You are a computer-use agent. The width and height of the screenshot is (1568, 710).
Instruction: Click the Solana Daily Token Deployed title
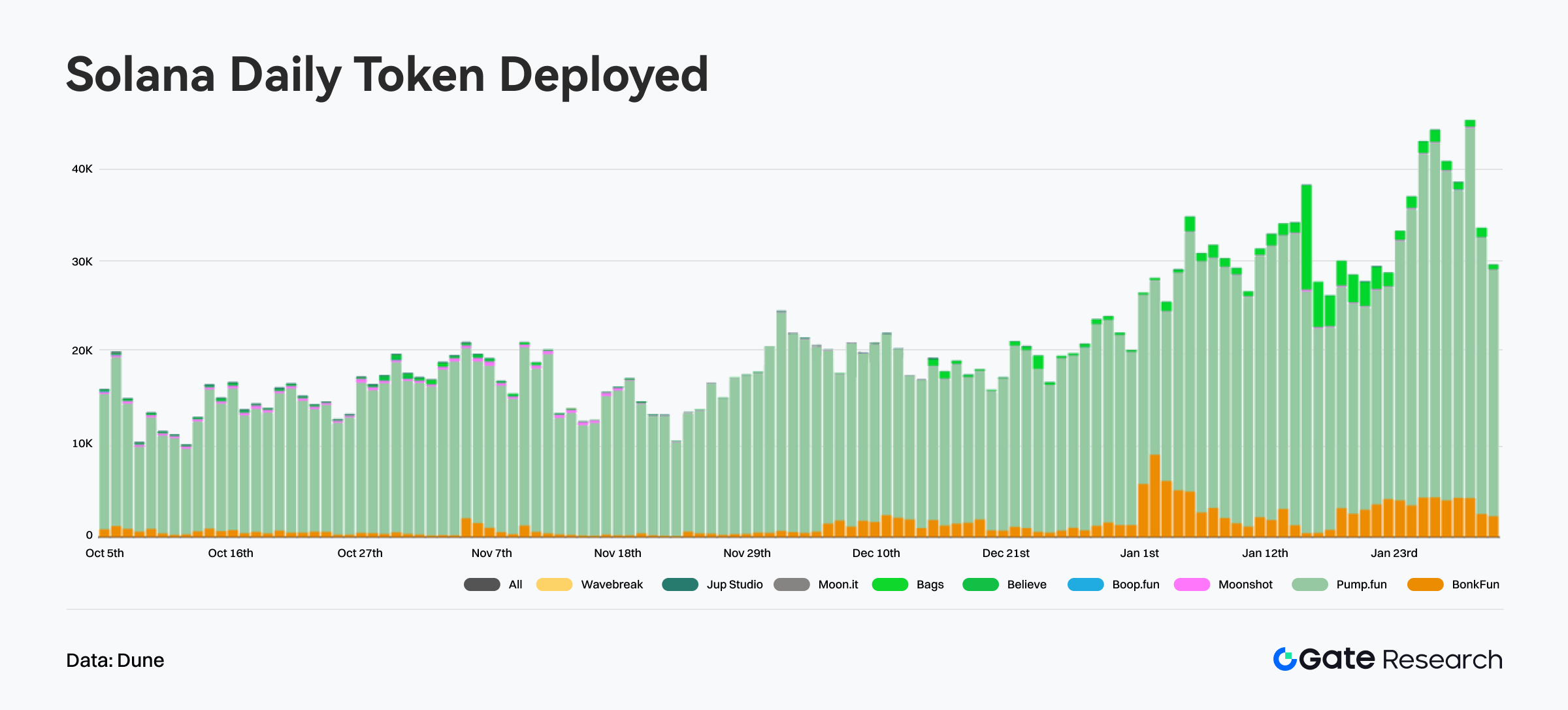pyautogui.click(x=387, y=75)
